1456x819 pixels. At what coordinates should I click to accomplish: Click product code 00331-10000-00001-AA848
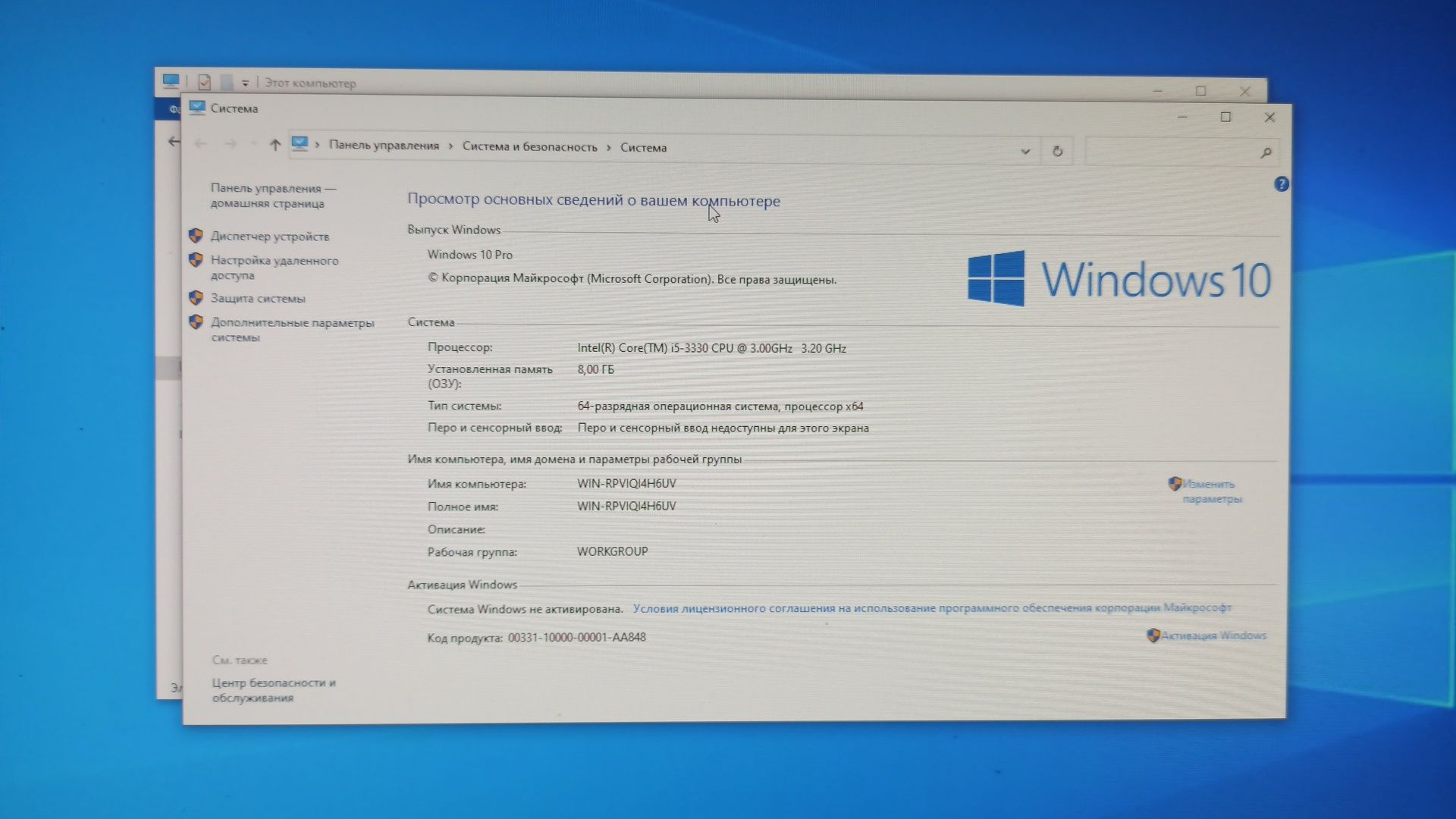click(x=576, y=638)
